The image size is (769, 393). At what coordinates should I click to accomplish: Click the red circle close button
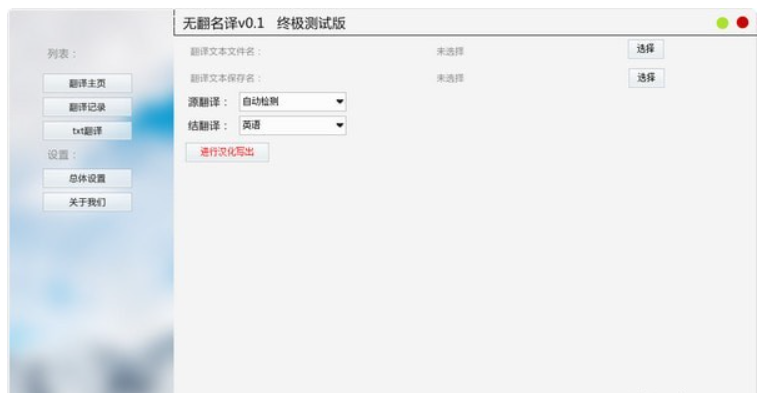coord(743,23)
